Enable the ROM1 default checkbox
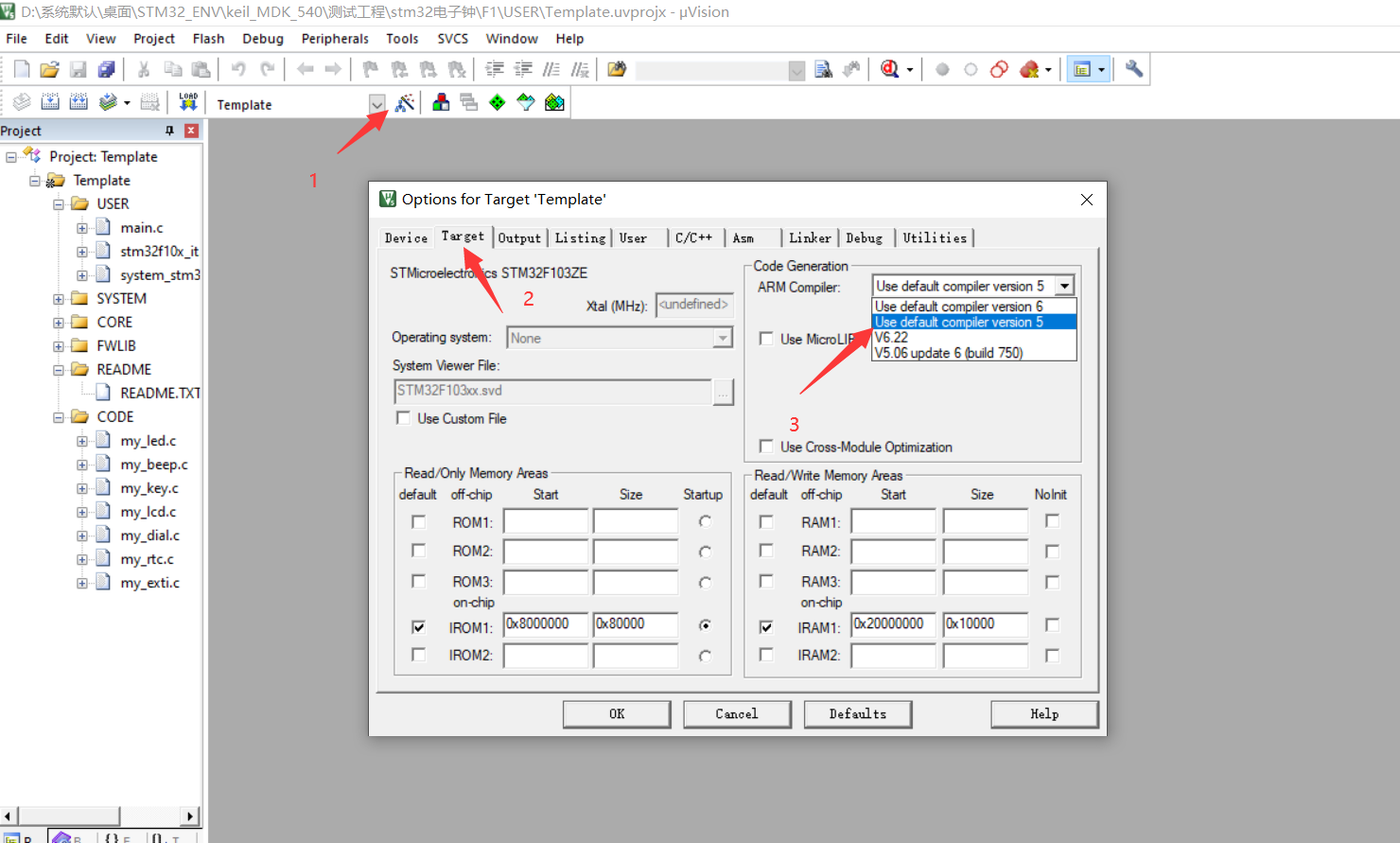Screen dimensions: 1400x843 point(418,521)
